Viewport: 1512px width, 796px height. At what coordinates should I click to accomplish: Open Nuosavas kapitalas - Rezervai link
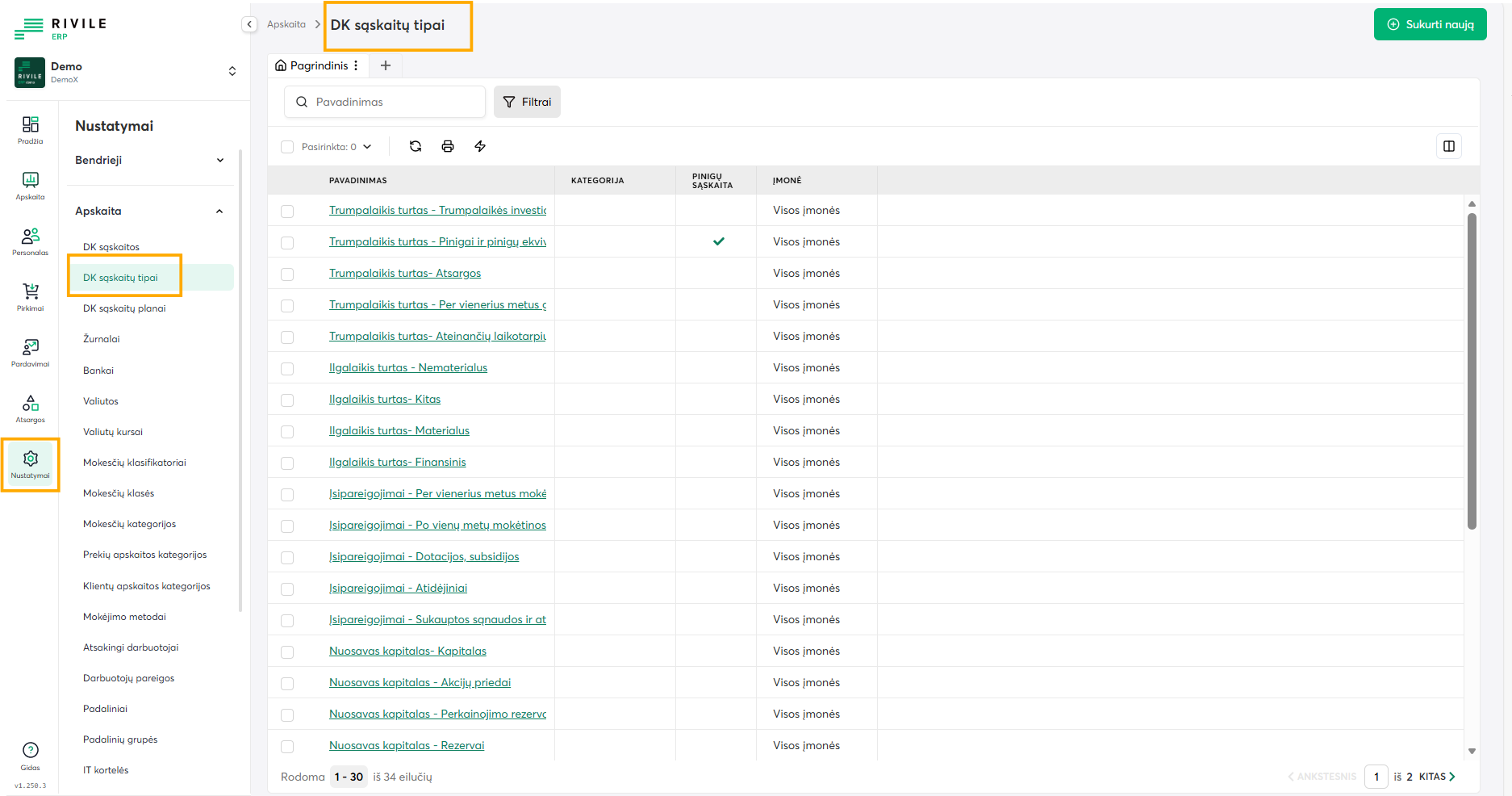[x=407, y=745]
